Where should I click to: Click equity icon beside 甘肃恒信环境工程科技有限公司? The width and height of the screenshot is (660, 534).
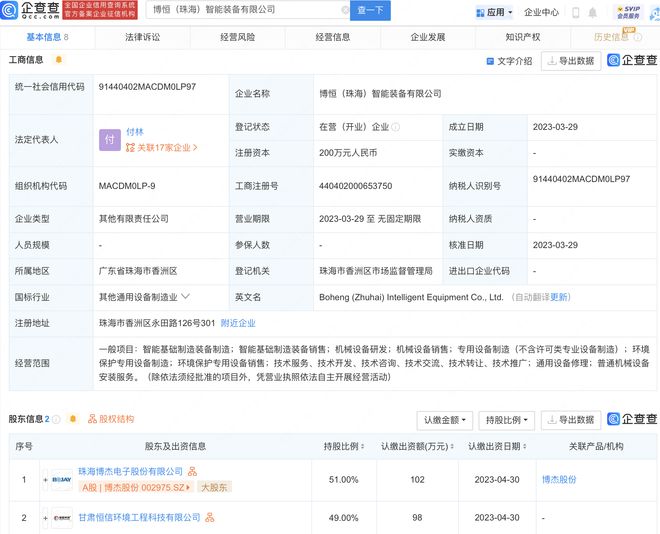point(209,518)
